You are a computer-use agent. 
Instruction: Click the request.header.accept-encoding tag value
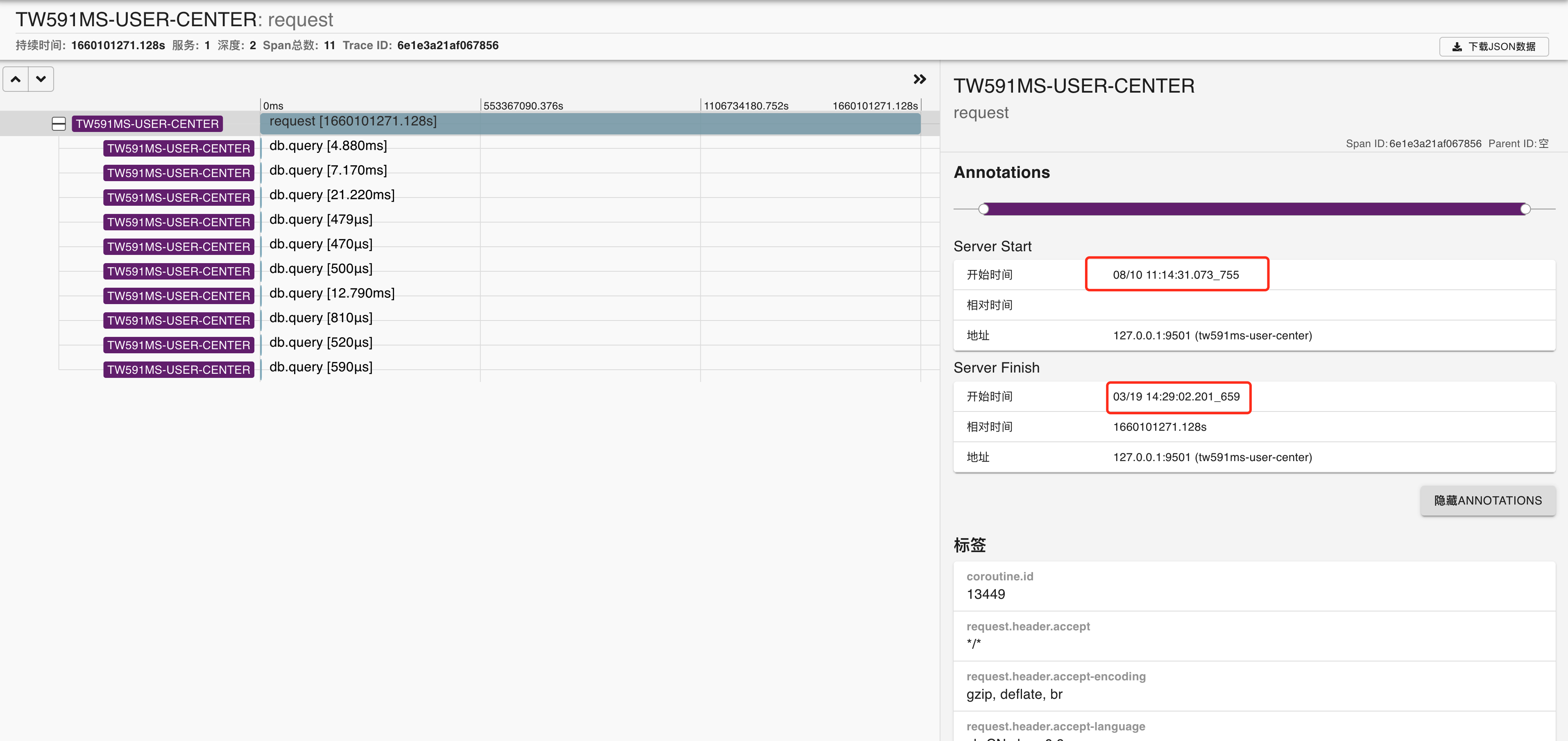[1015, 694]
